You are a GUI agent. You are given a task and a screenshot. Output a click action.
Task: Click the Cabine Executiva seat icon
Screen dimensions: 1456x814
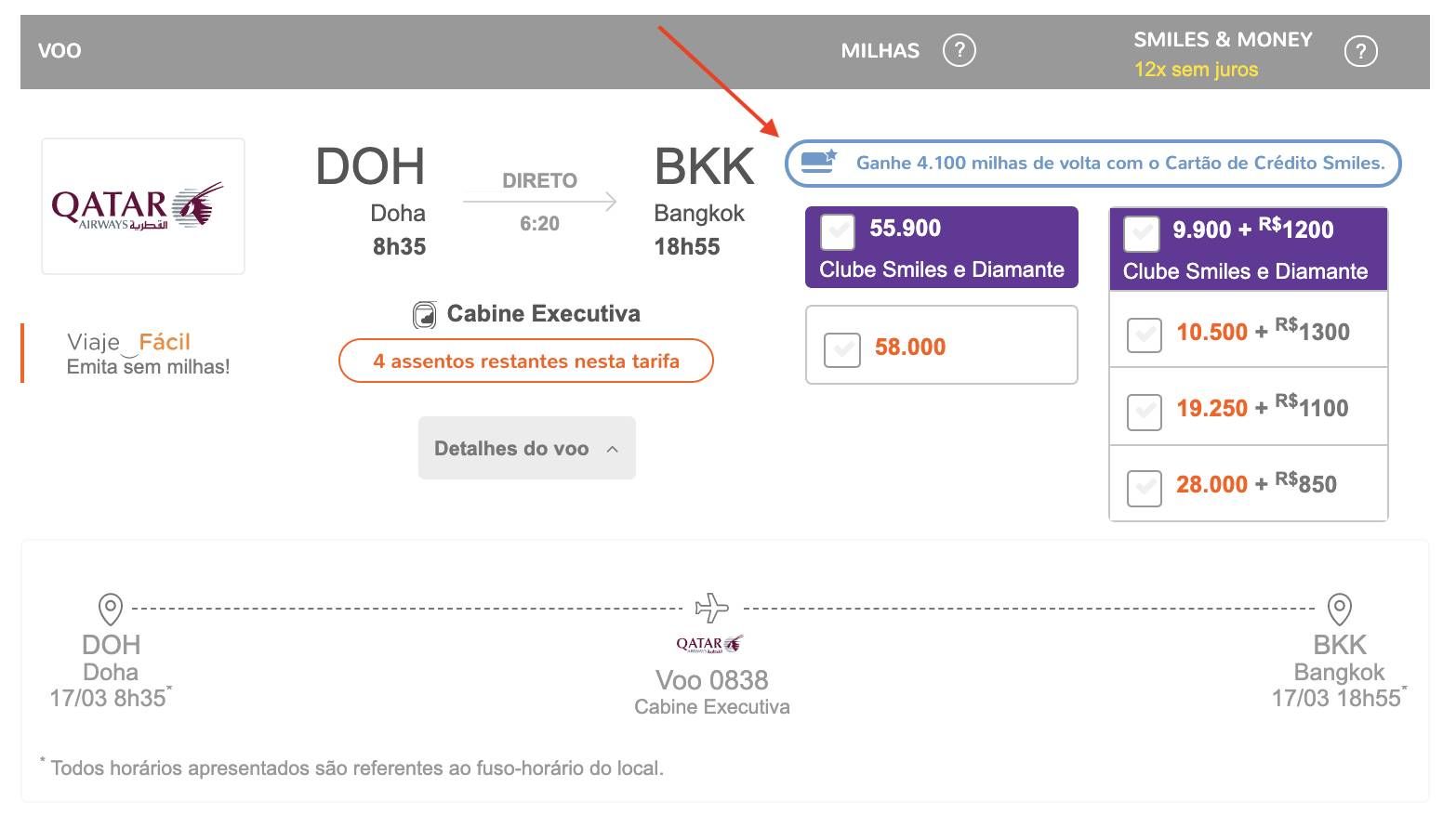tap(425, 315)
